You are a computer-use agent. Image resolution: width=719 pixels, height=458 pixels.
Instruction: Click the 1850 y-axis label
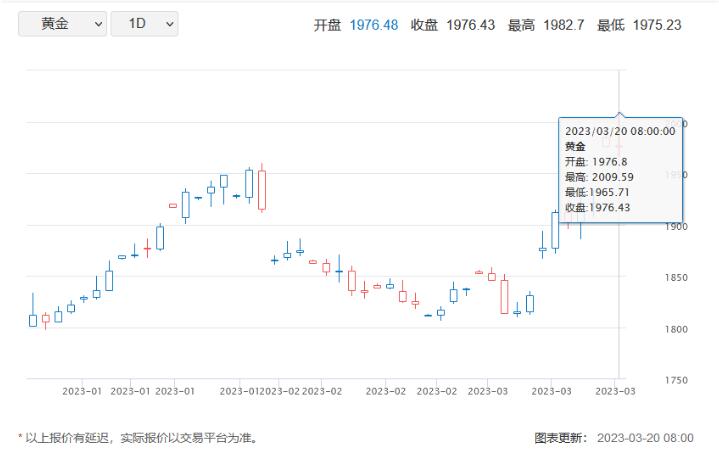click(x=676, y=277)
